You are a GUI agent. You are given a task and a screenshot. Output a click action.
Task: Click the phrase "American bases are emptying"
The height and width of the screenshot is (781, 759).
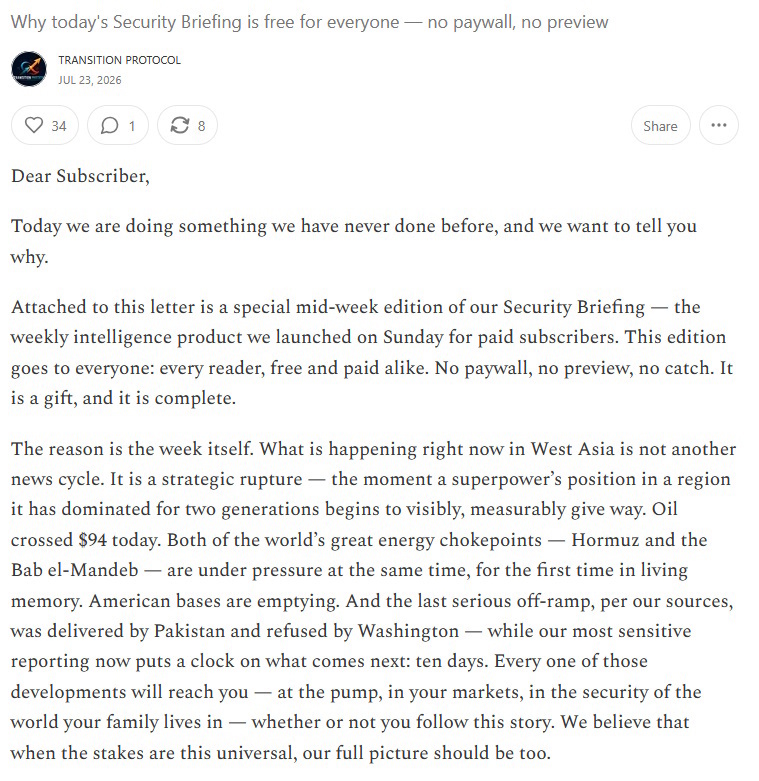(214, 601)
